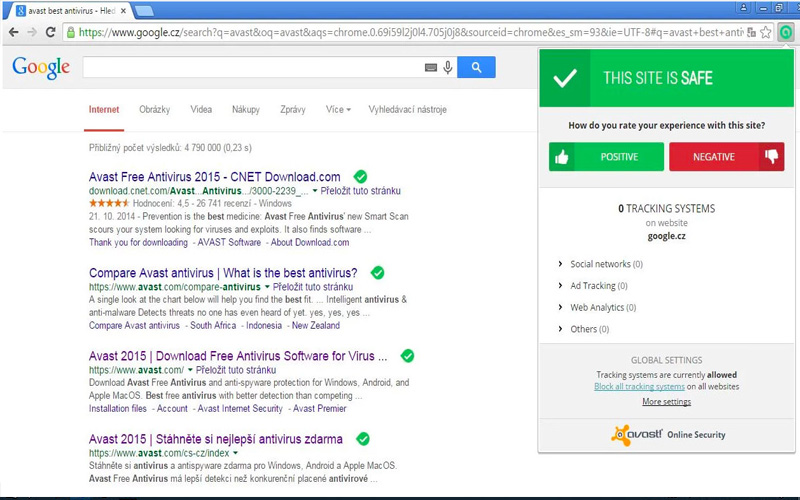Bookmark this page with the star icon

pos(766,32)
